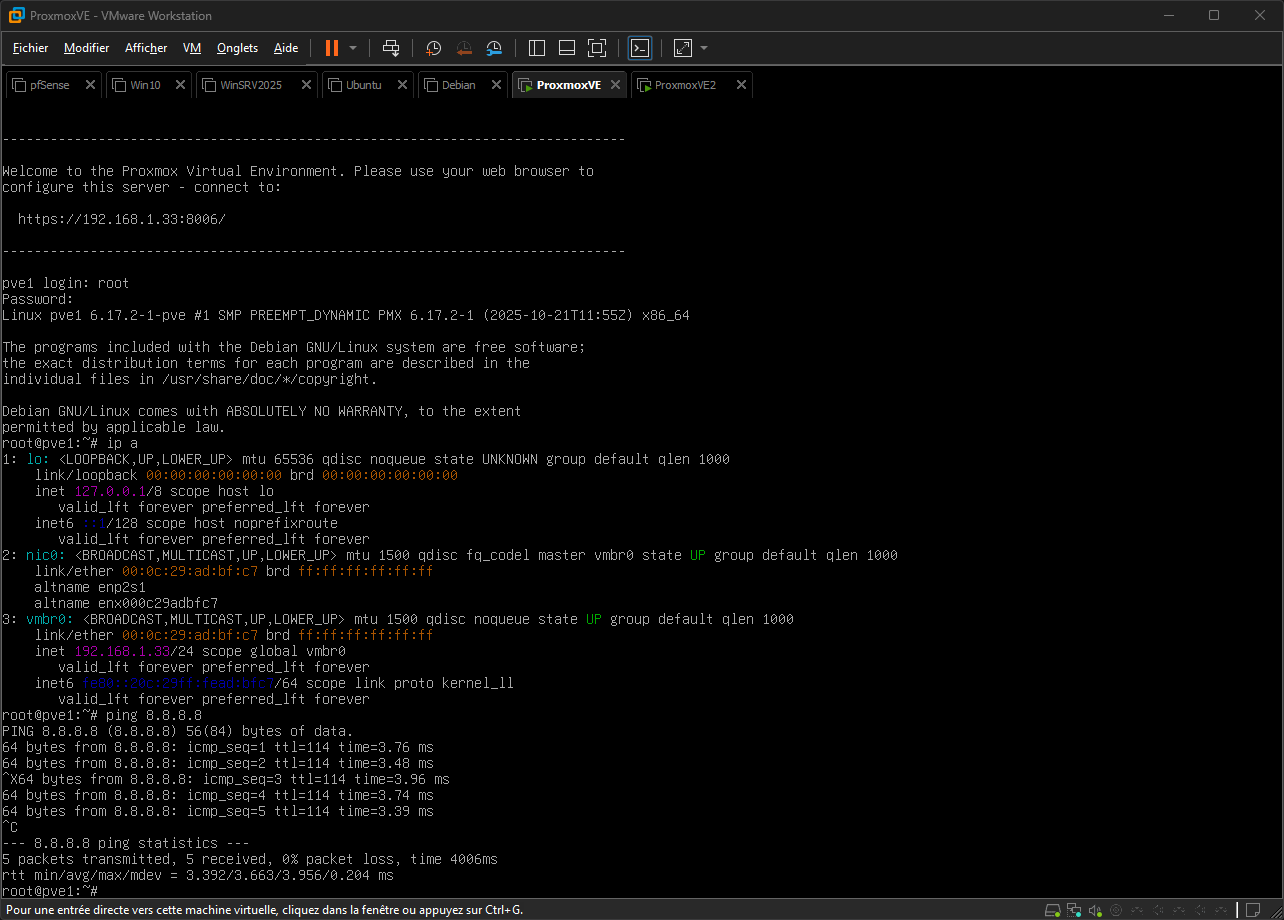Toggle the thumbnail bar view
Image resolution: width=1284 pixels, height=920 pixels.
(x=567, y=48)
